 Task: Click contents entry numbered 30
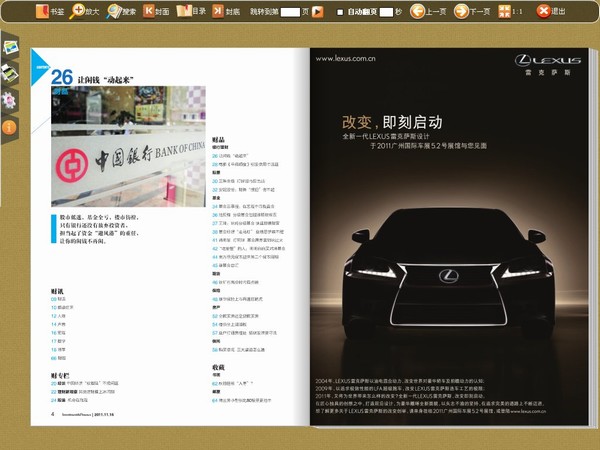pos(238,181)
